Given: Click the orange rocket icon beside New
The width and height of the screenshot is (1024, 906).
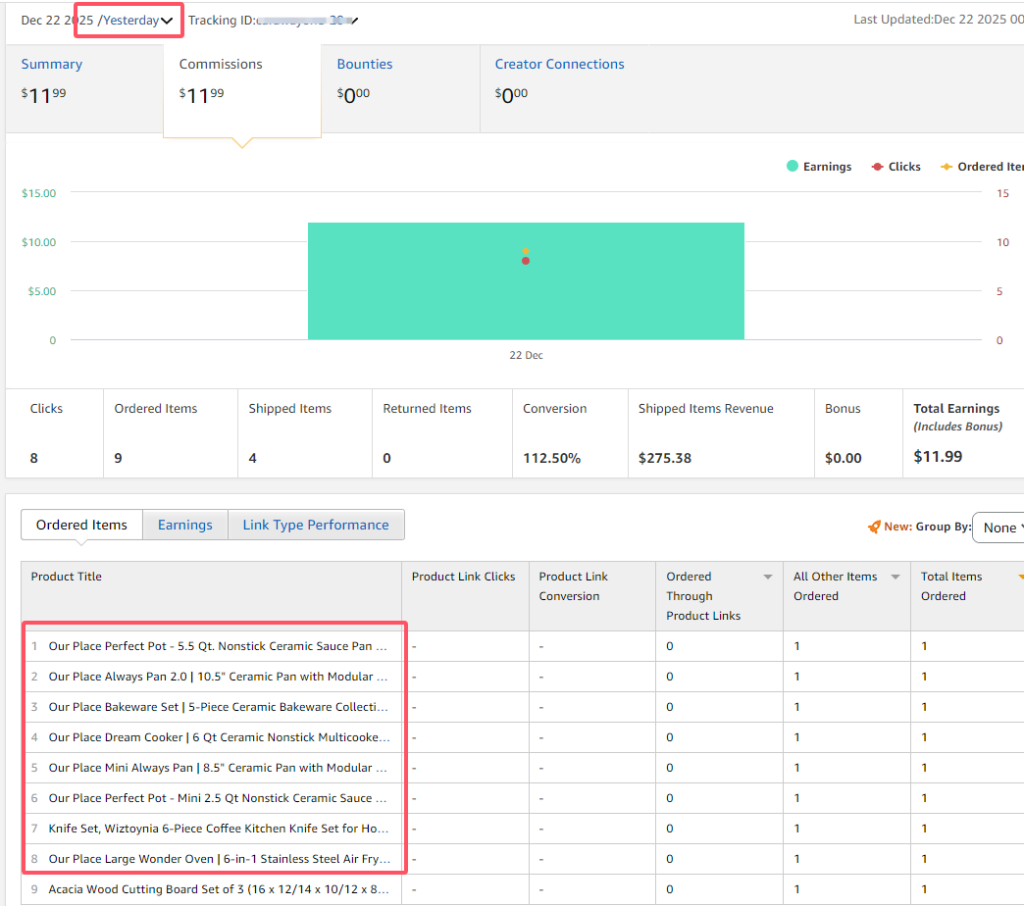Looking at the screenshot, I should pyautogui.click(x=874, y=527).
